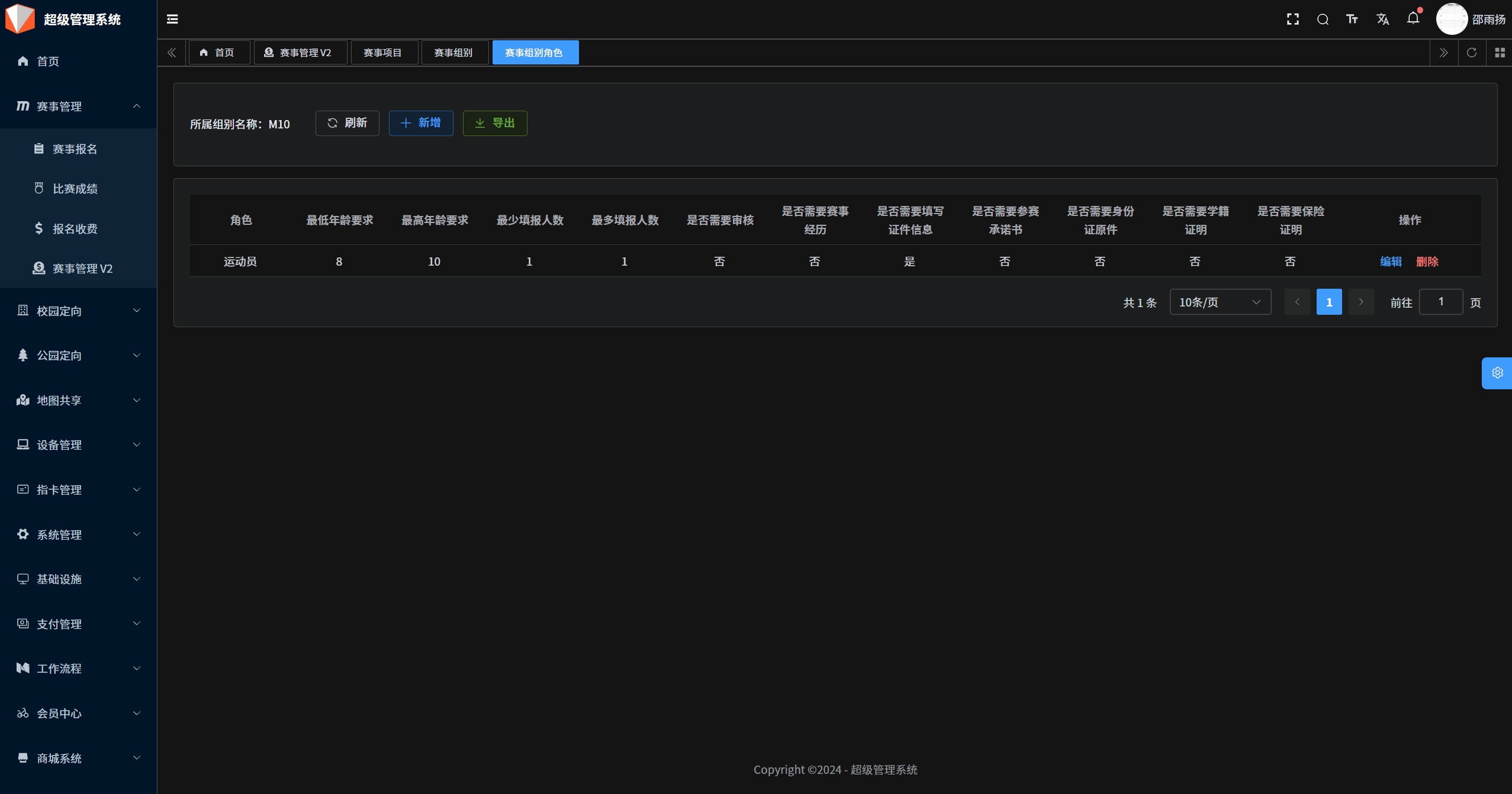Screen dimensions: 1512x794
Task: Select 比赛成绩 in the sidebar
Action: [x=75, y=189]
